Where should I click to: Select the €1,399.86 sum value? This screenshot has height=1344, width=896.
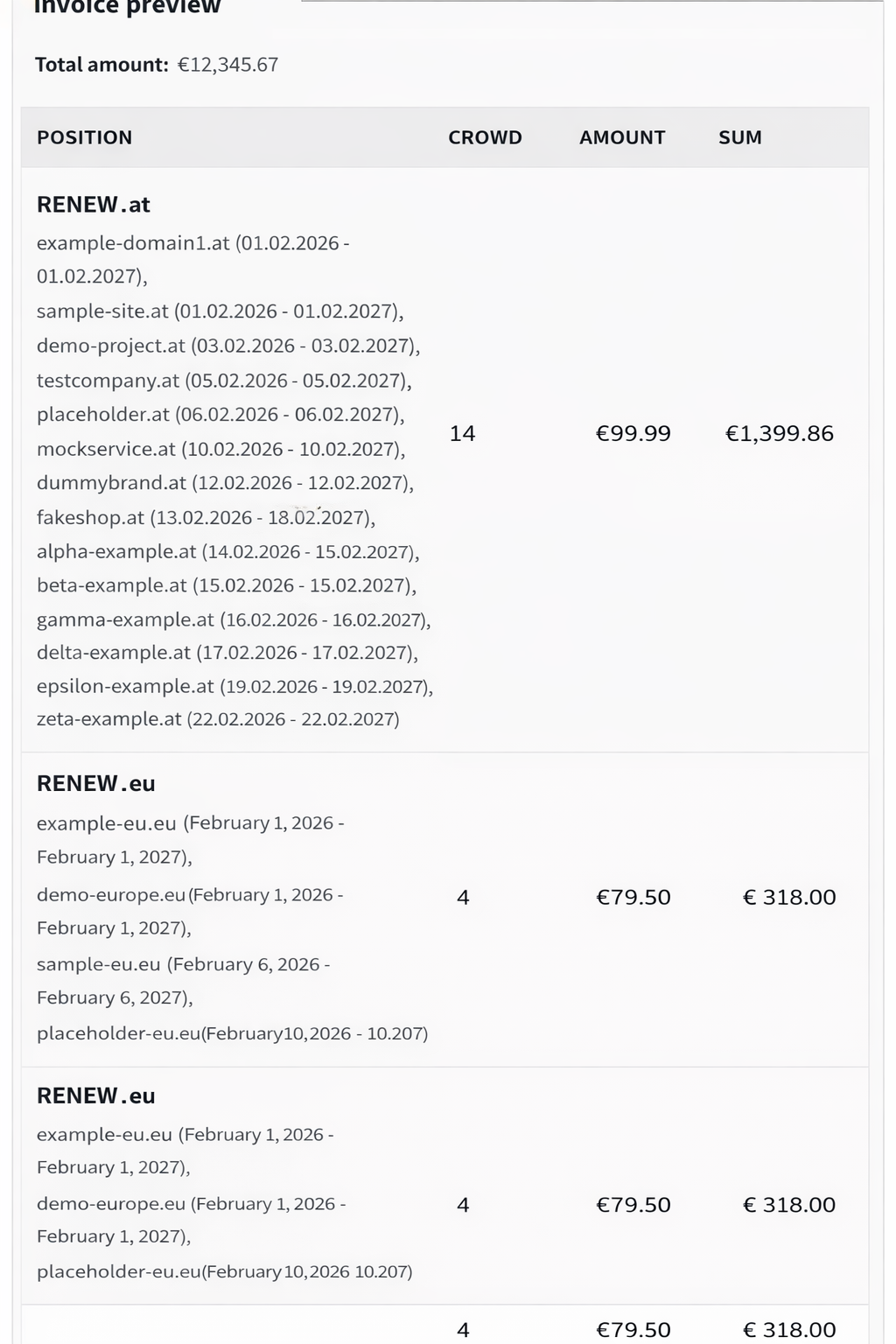tap(779, 433)
